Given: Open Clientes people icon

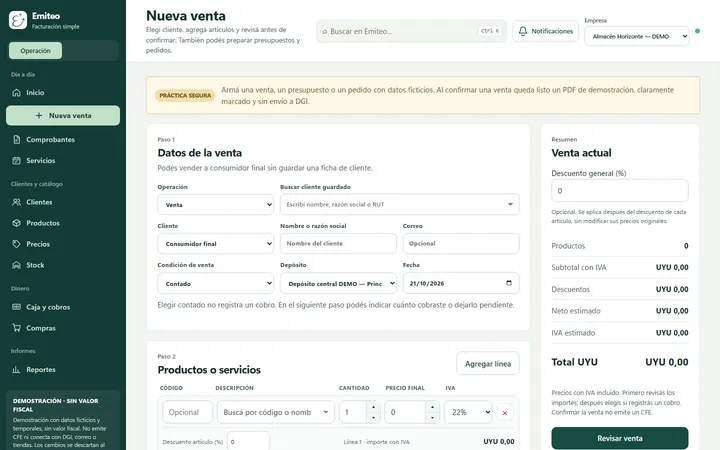Looking at the screenshot, I should pyautogui.click(x=17, y=202).
